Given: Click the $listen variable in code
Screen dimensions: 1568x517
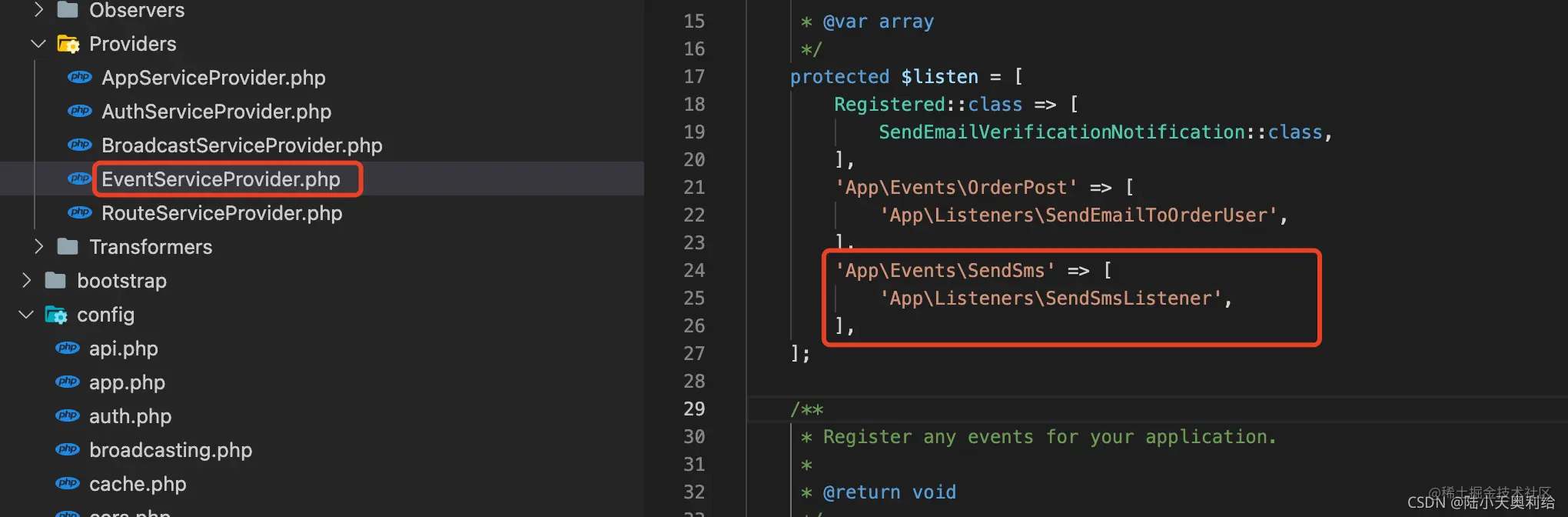Looking at the screenshot, I should pyautogui.click(x=939, y=77).
